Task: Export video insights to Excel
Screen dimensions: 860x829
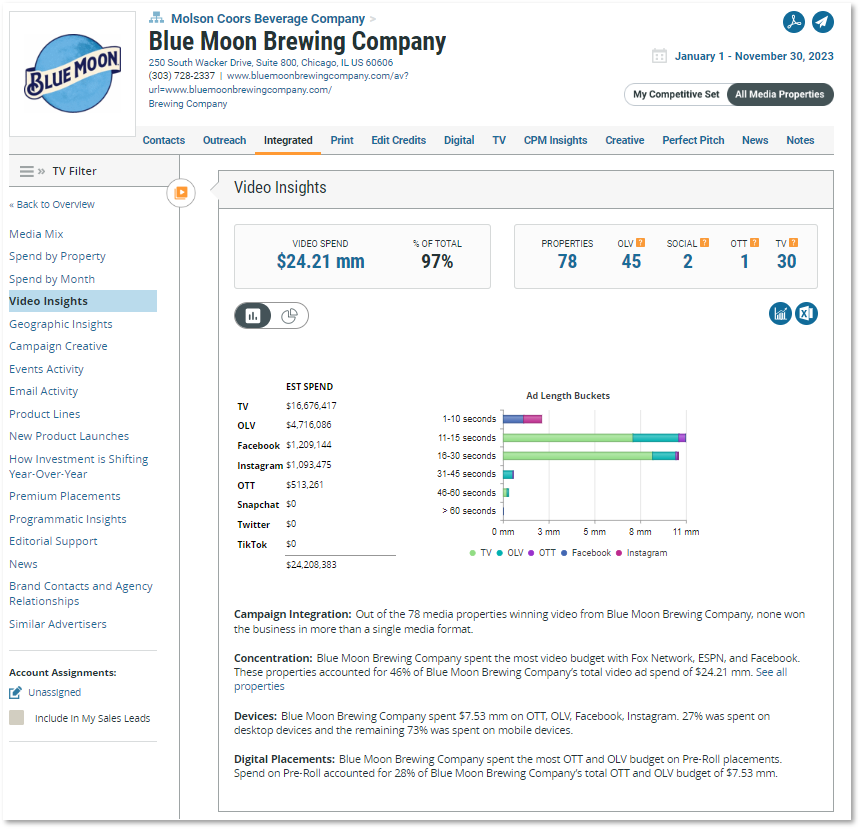Action: point(806,314)
